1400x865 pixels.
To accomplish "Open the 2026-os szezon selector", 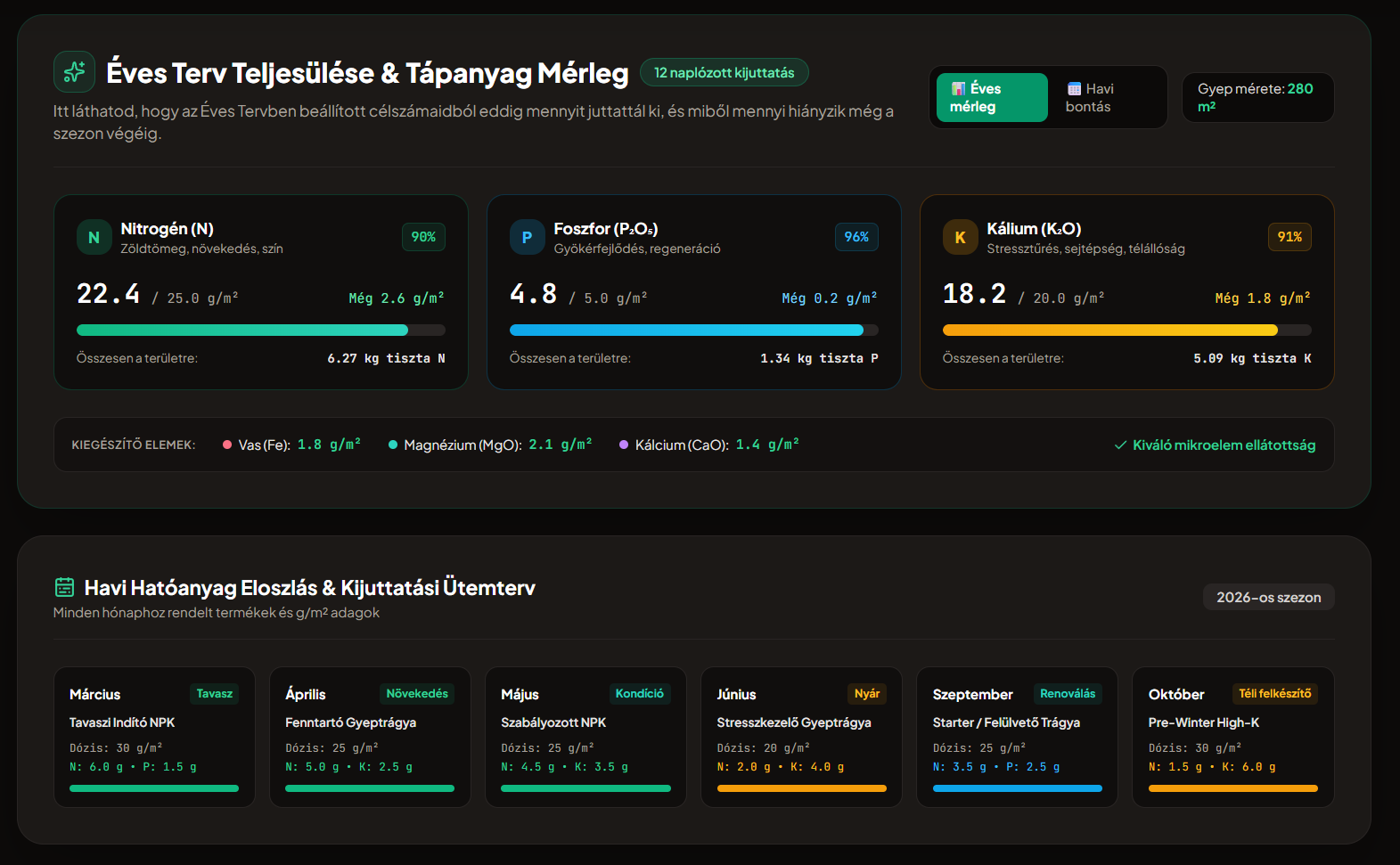I will 1268,597.
